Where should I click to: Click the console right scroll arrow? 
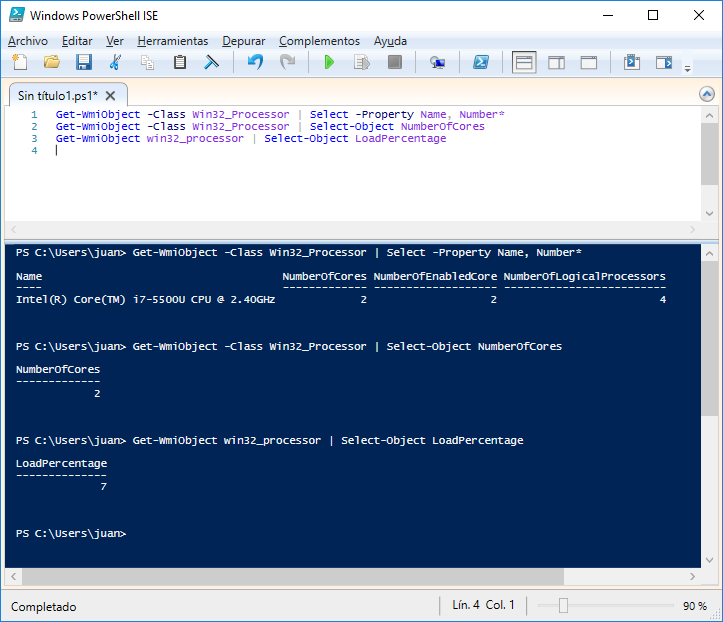(692, 576)
